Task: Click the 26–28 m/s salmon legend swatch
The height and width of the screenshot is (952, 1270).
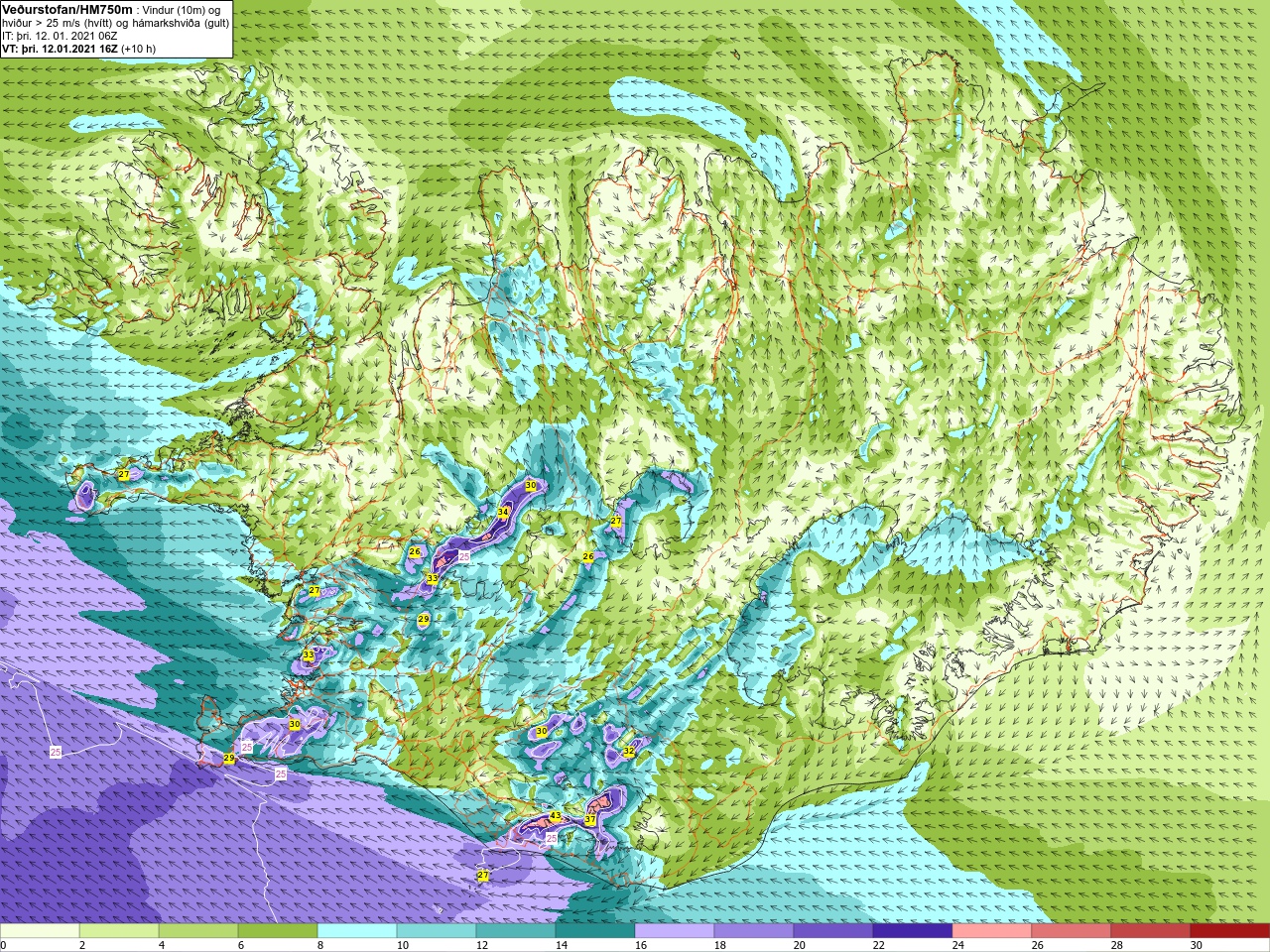Action: [x=1072, y=930]
